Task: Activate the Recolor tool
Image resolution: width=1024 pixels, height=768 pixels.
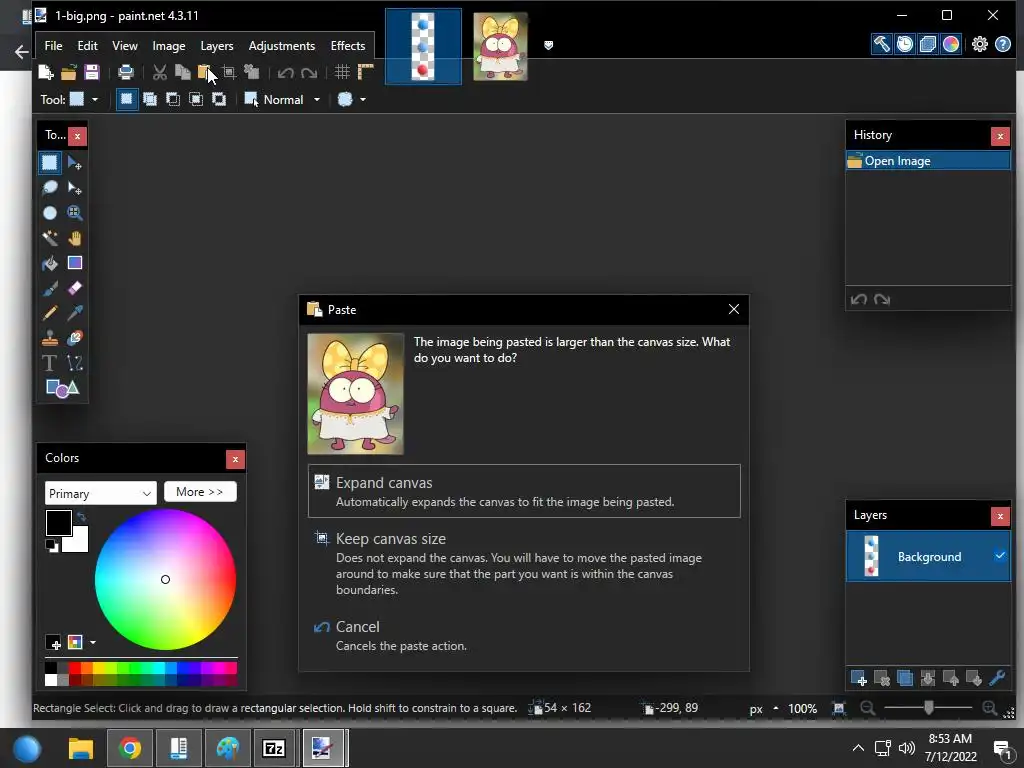Action: pos(74,338)
